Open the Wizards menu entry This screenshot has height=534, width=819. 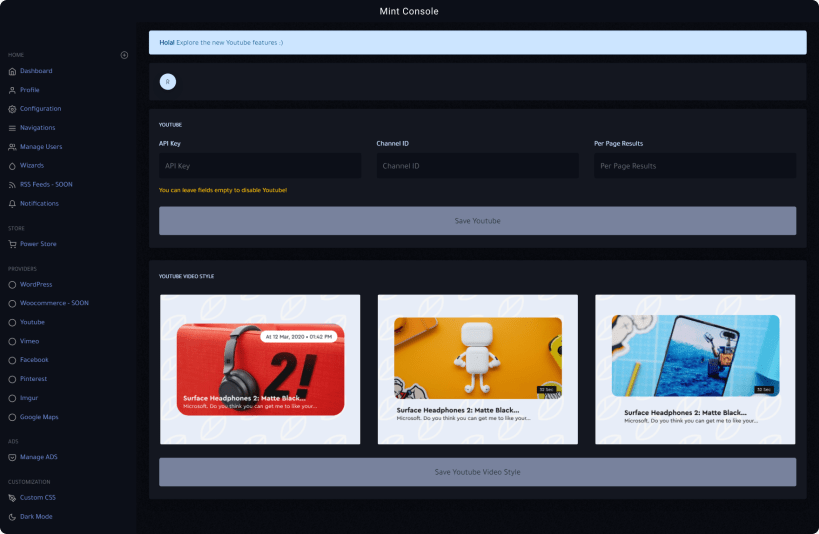point(32,166)
